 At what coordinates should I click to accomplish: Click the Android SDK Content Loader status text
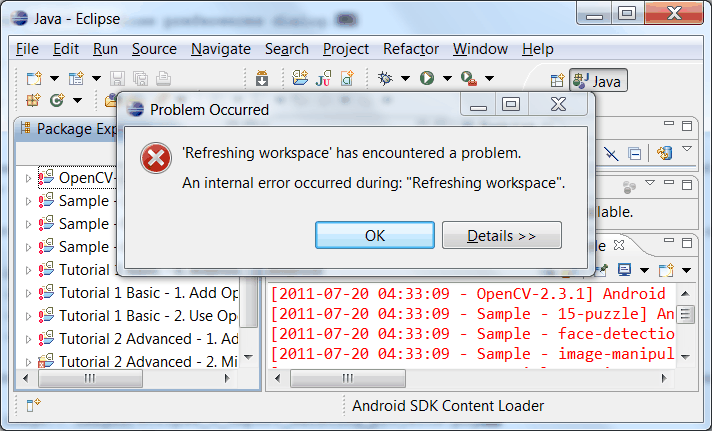pyautogui.click(x=448, y=406)
